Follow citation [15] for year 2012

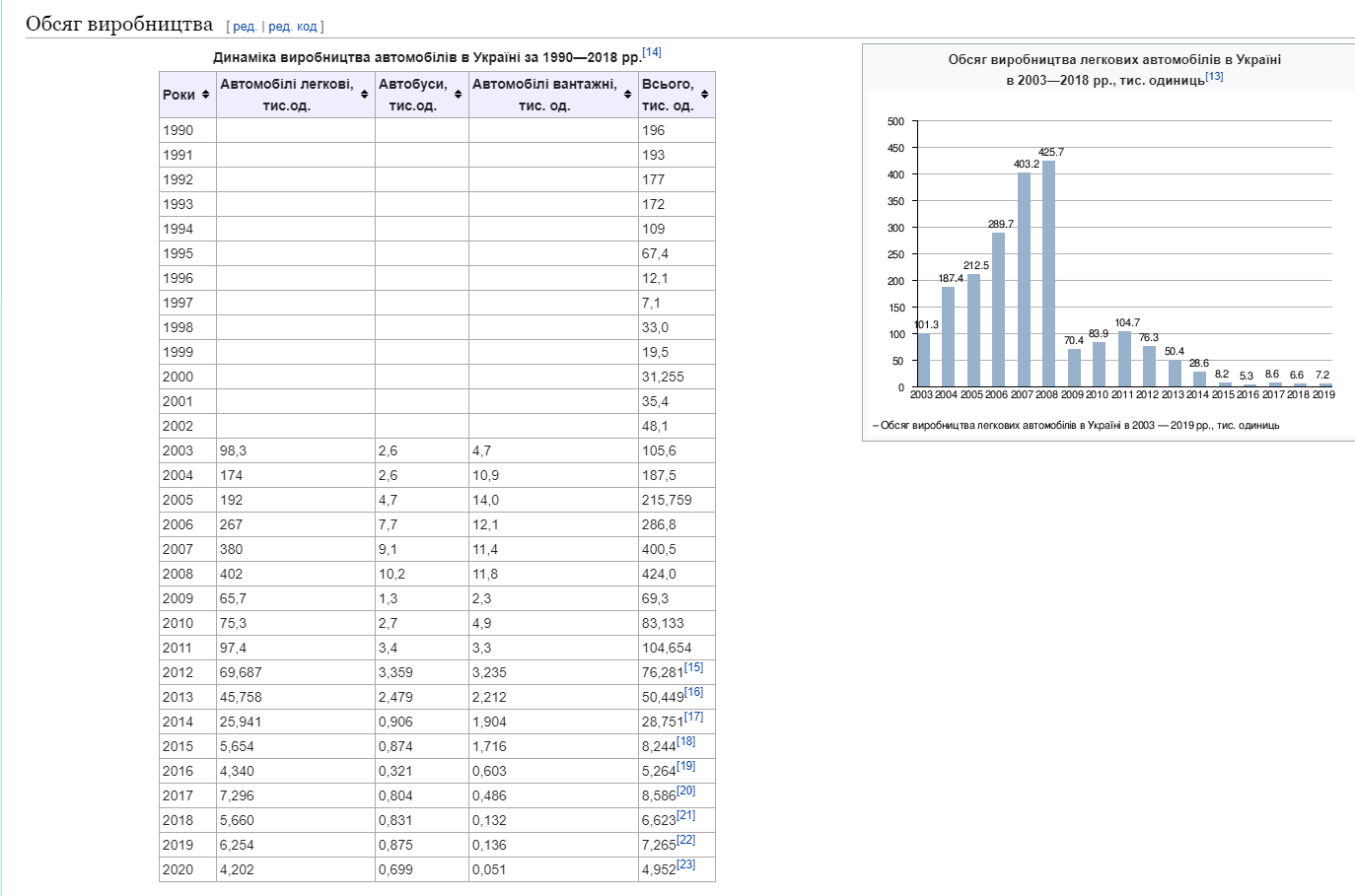(693, 667)
